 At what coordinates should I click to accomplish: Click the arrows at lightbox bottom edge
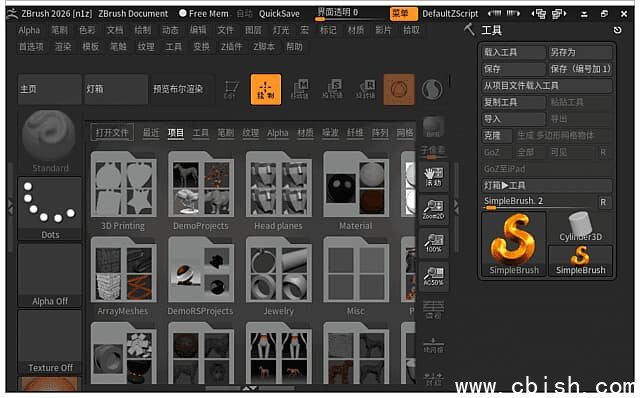(250, 388)
